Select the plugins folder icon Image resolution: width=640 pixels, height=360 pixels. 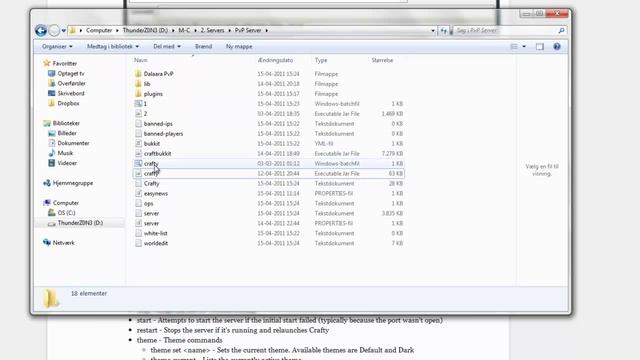click(x=138, y=93)
